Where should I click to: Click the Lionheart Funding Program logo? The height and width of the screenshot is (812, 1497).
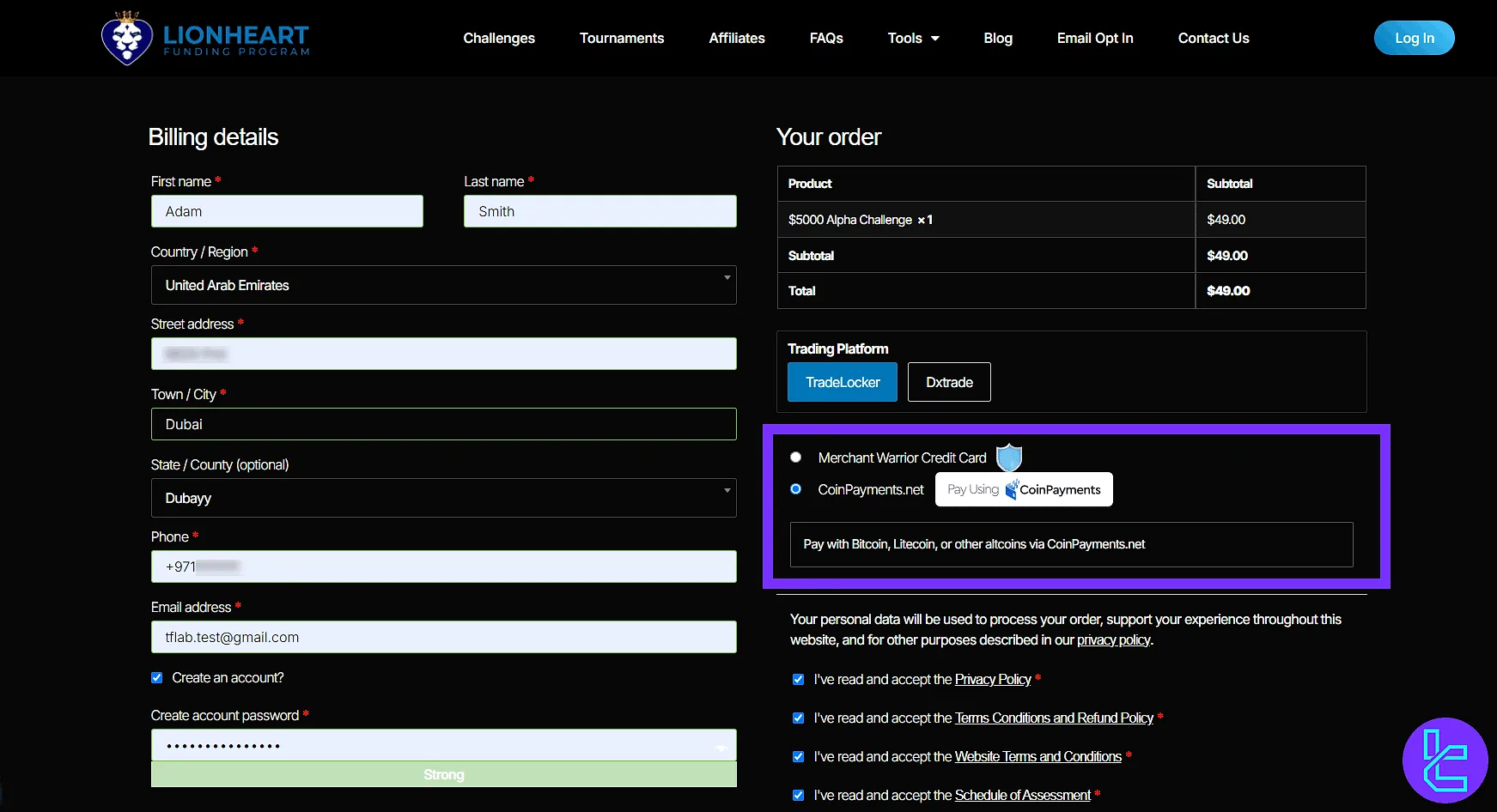(205, 39)
